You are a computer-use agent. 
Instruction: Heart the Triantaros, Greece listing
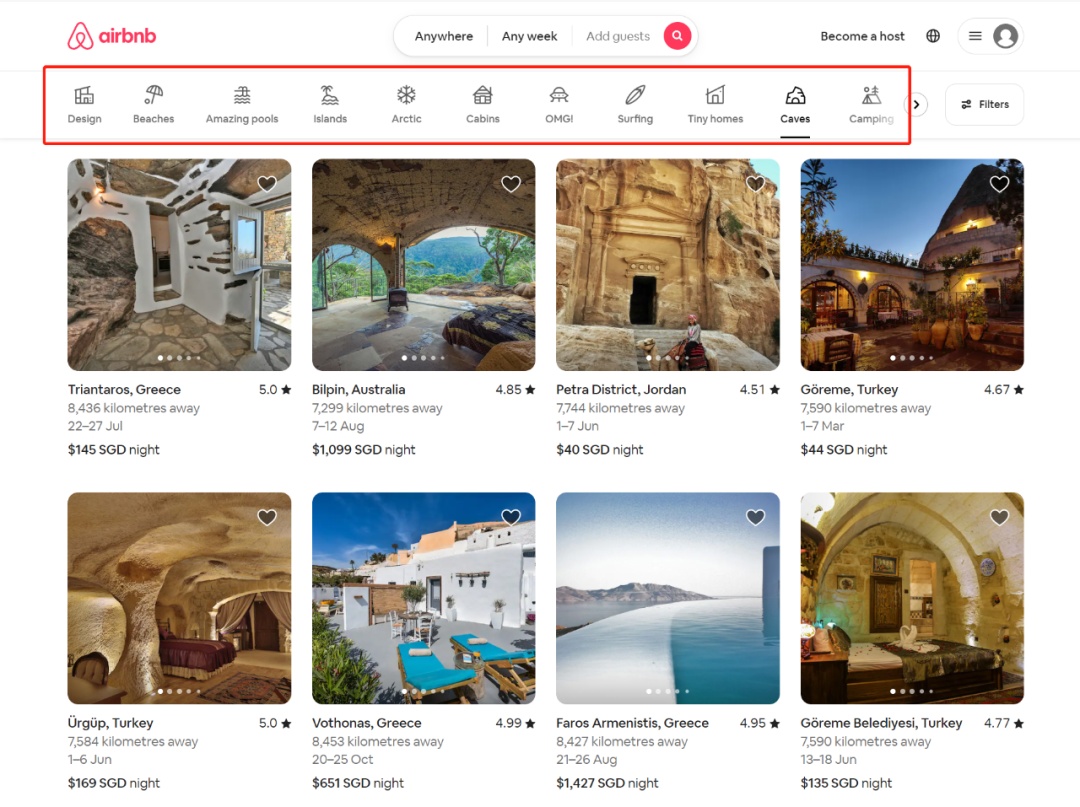[267, 184]
